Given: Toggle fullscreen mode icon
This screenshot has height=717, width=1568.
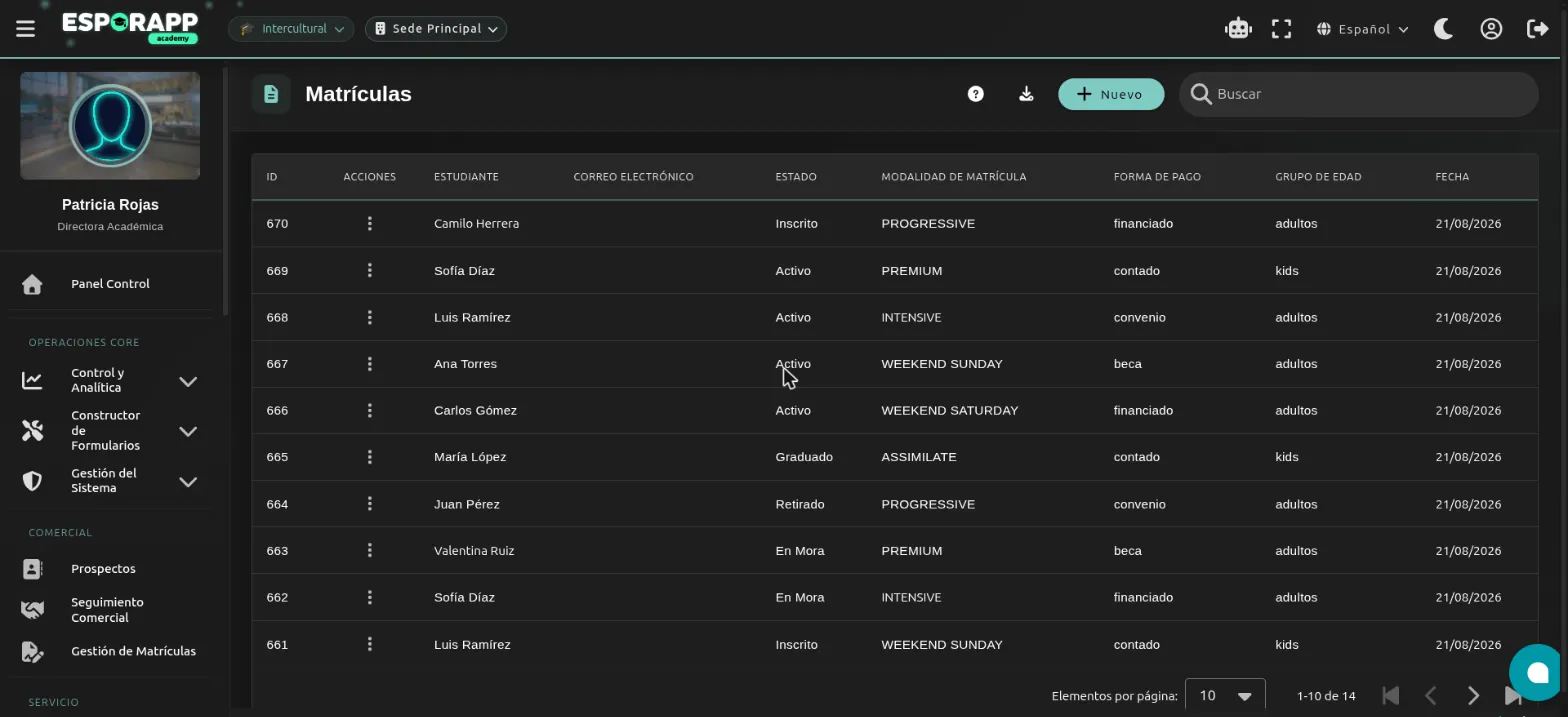Looking at the screenshot, I should 1281,29.
